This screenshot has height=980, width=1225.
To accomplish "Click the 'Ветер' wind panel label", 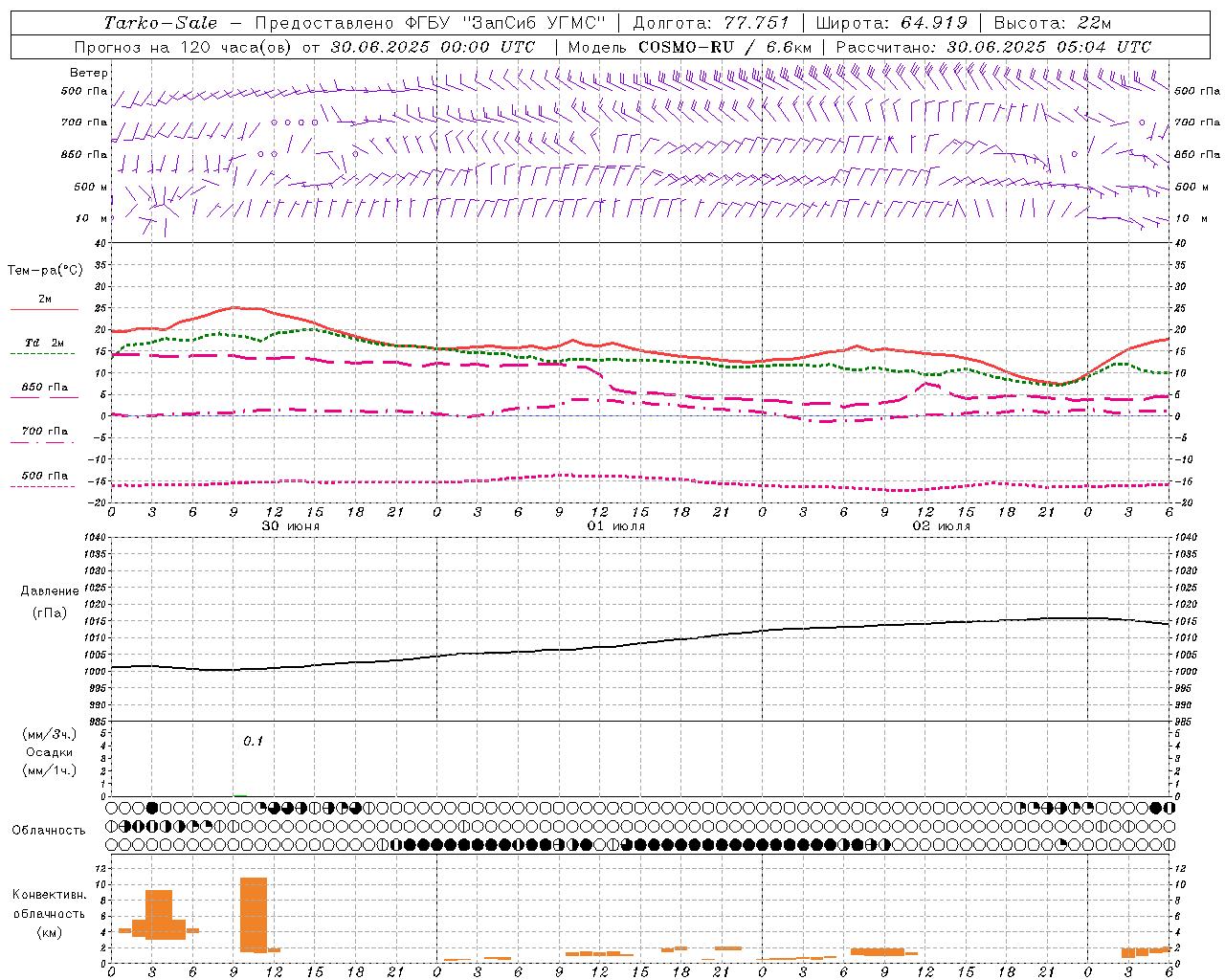I will (x=89, y=73).
